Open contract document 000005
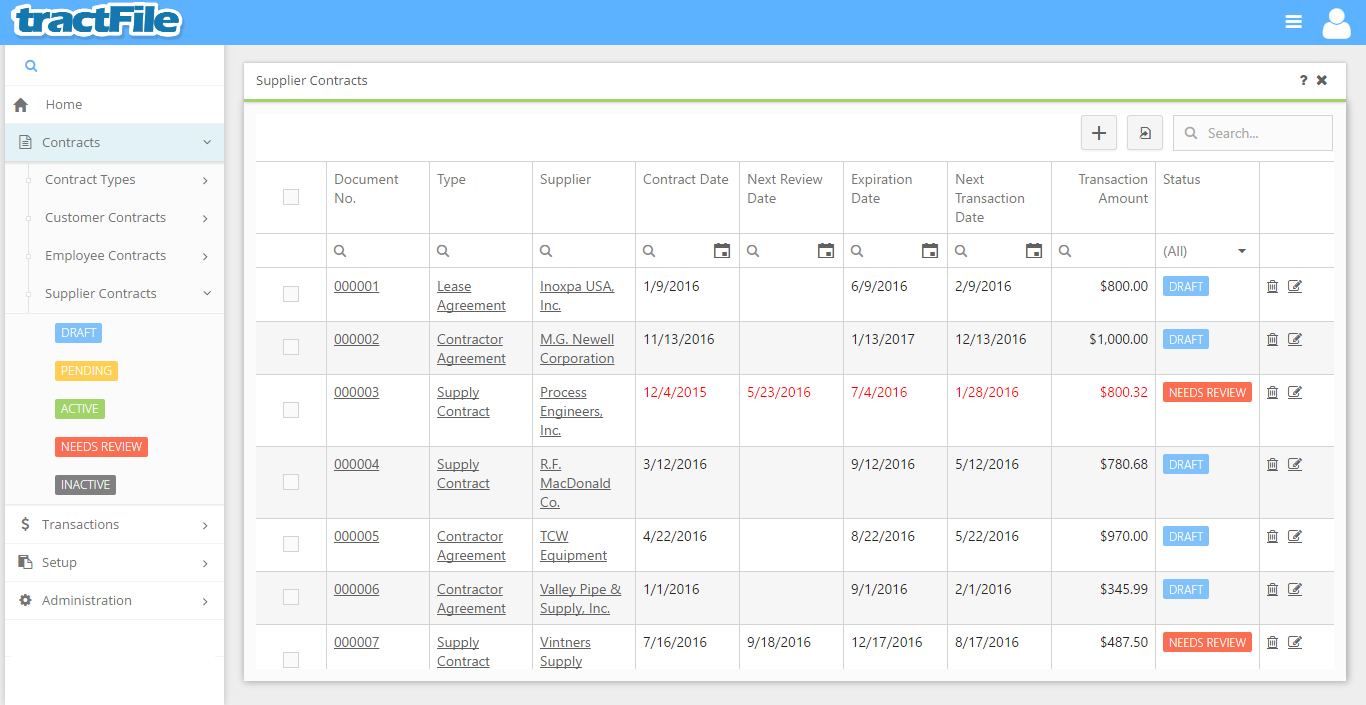1366x705 pixels. coord(356,536)
